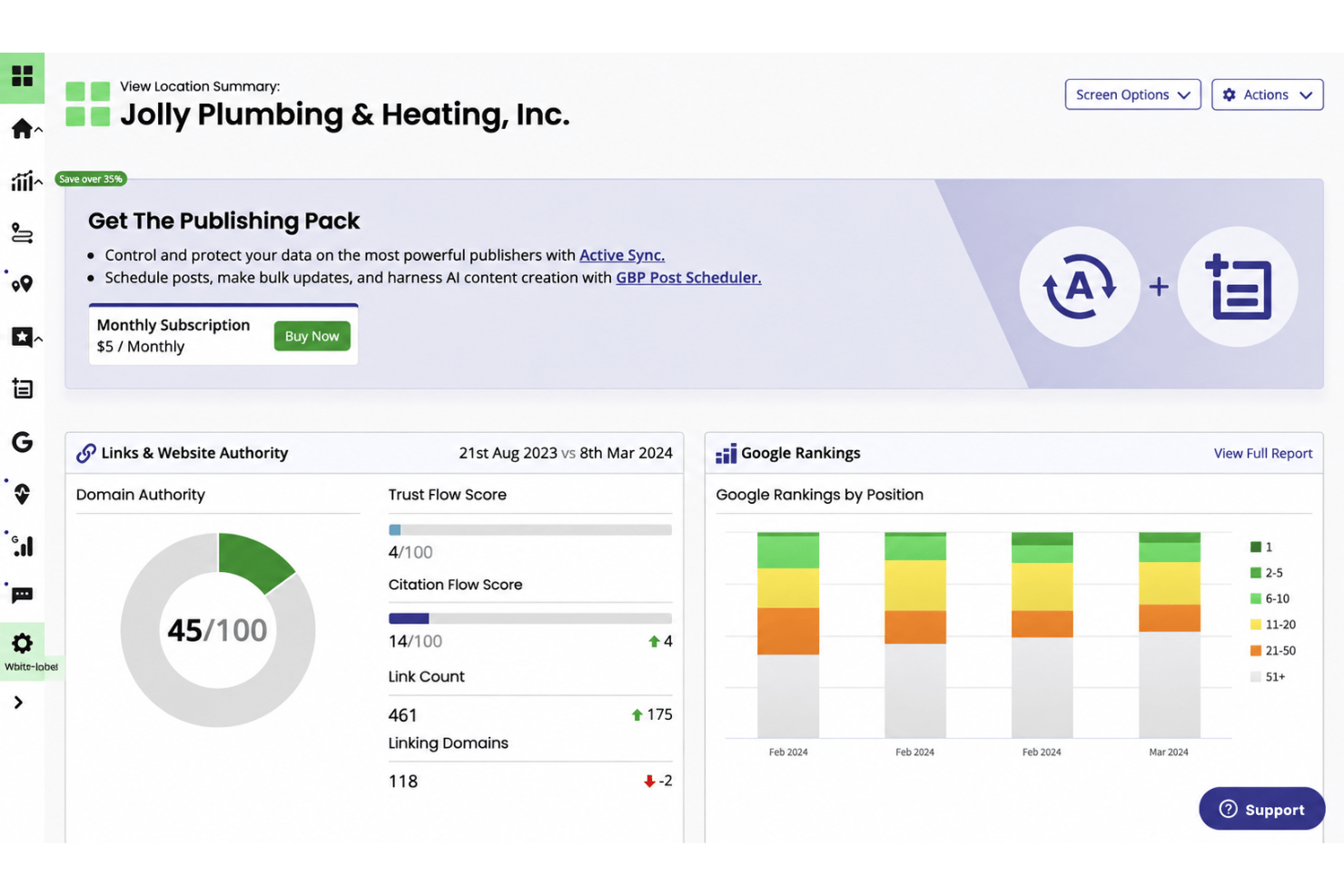Click the 45/100 Domain Authority score
This screenshot has width=1344, height=896.
pos(217,630)
